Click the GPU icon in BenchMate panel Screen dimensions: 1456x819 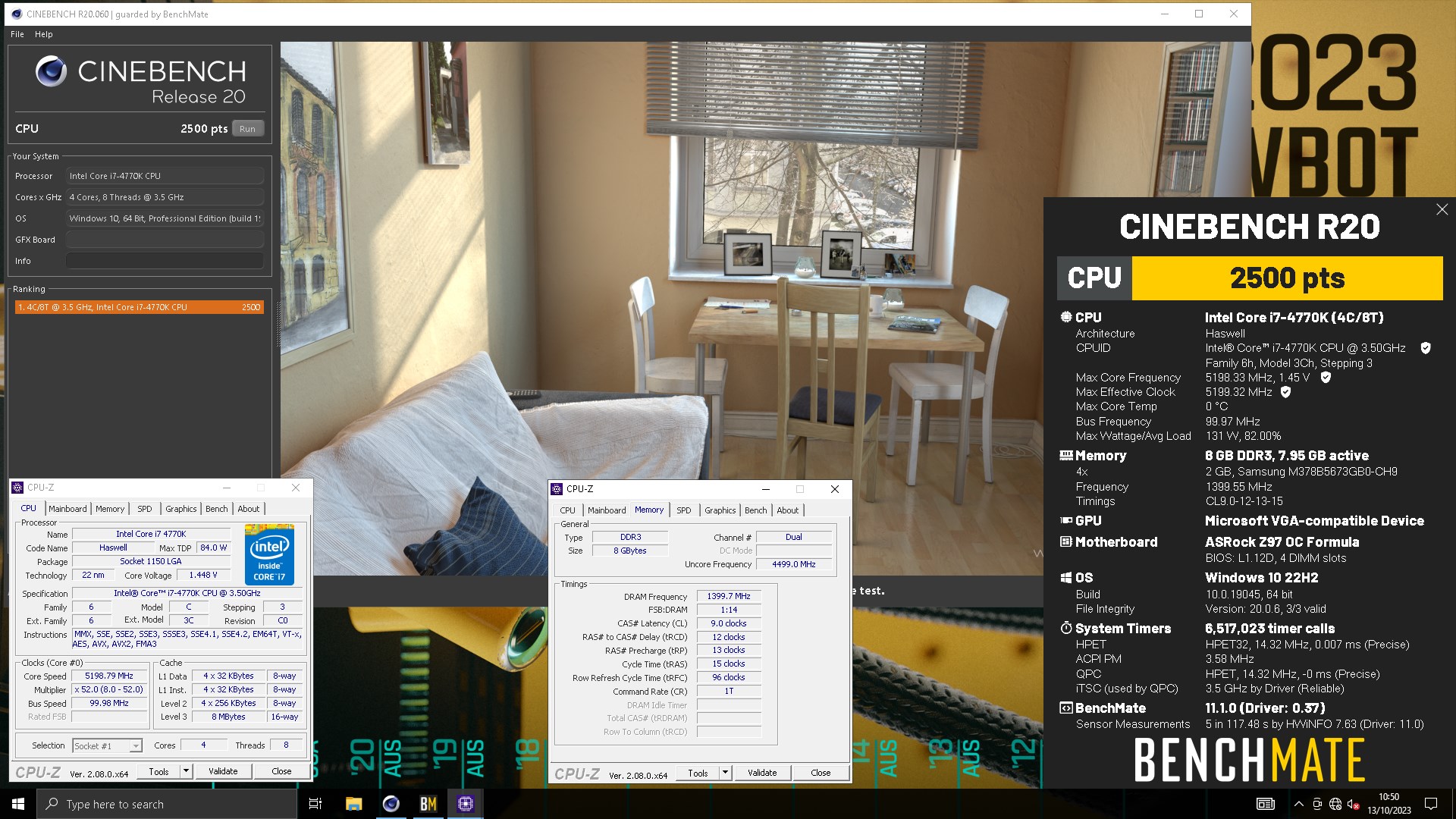(1066, 520)
